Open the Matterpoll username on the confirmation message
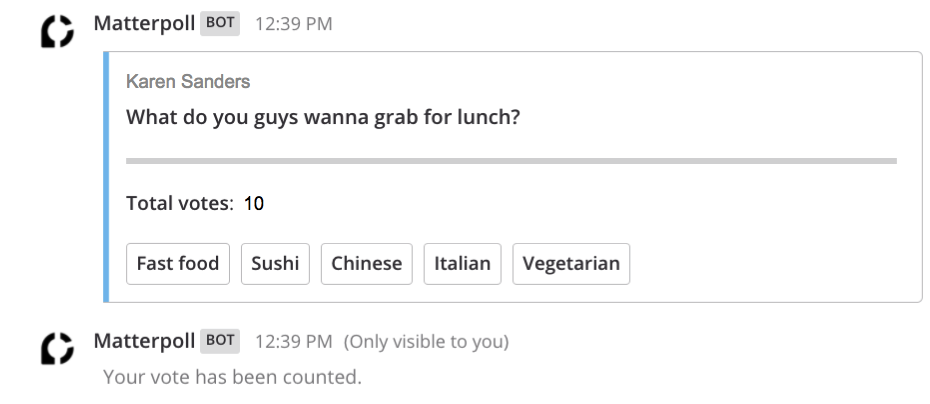 coord(144,341)
